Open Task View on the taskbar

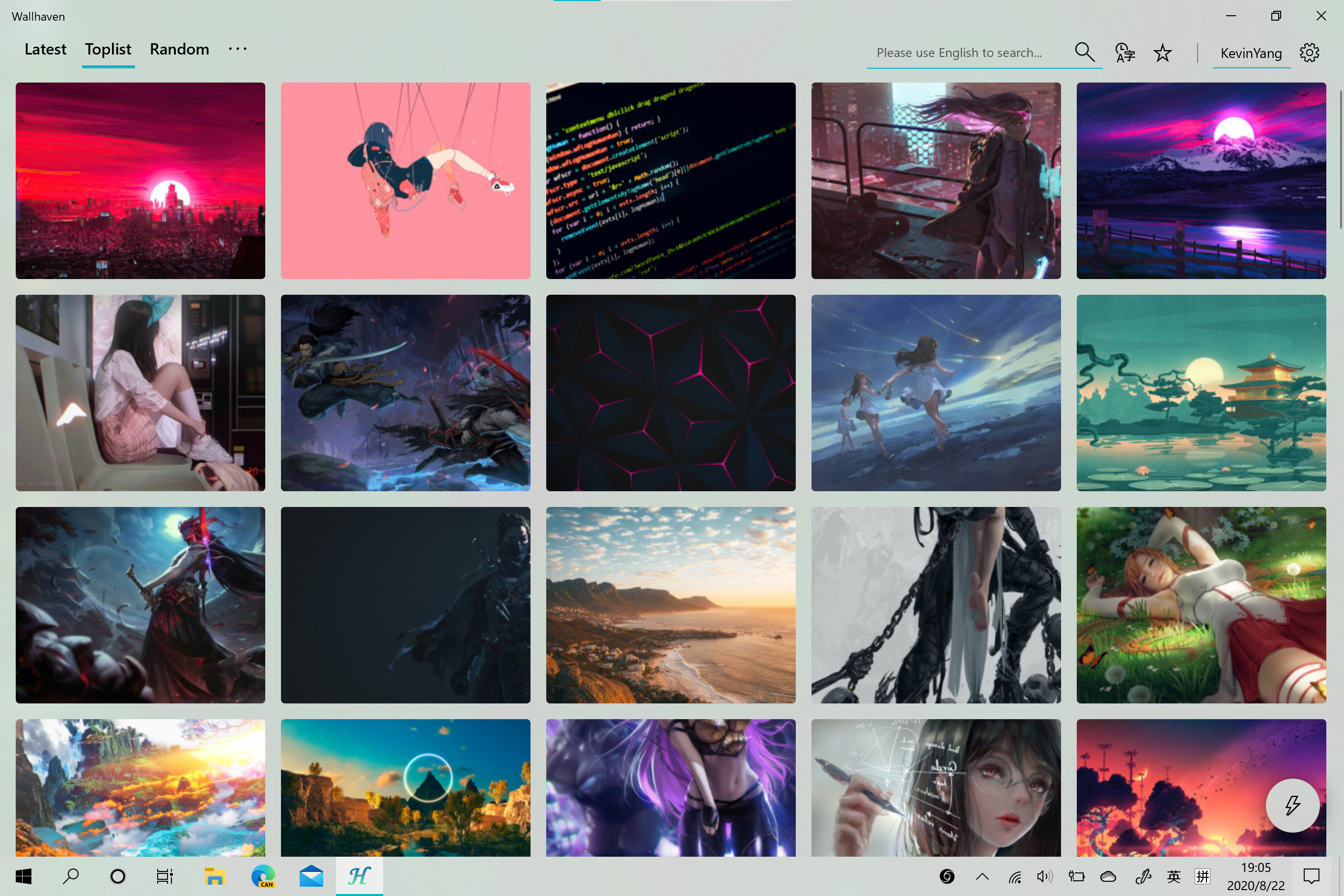click(x=165, y=876)
